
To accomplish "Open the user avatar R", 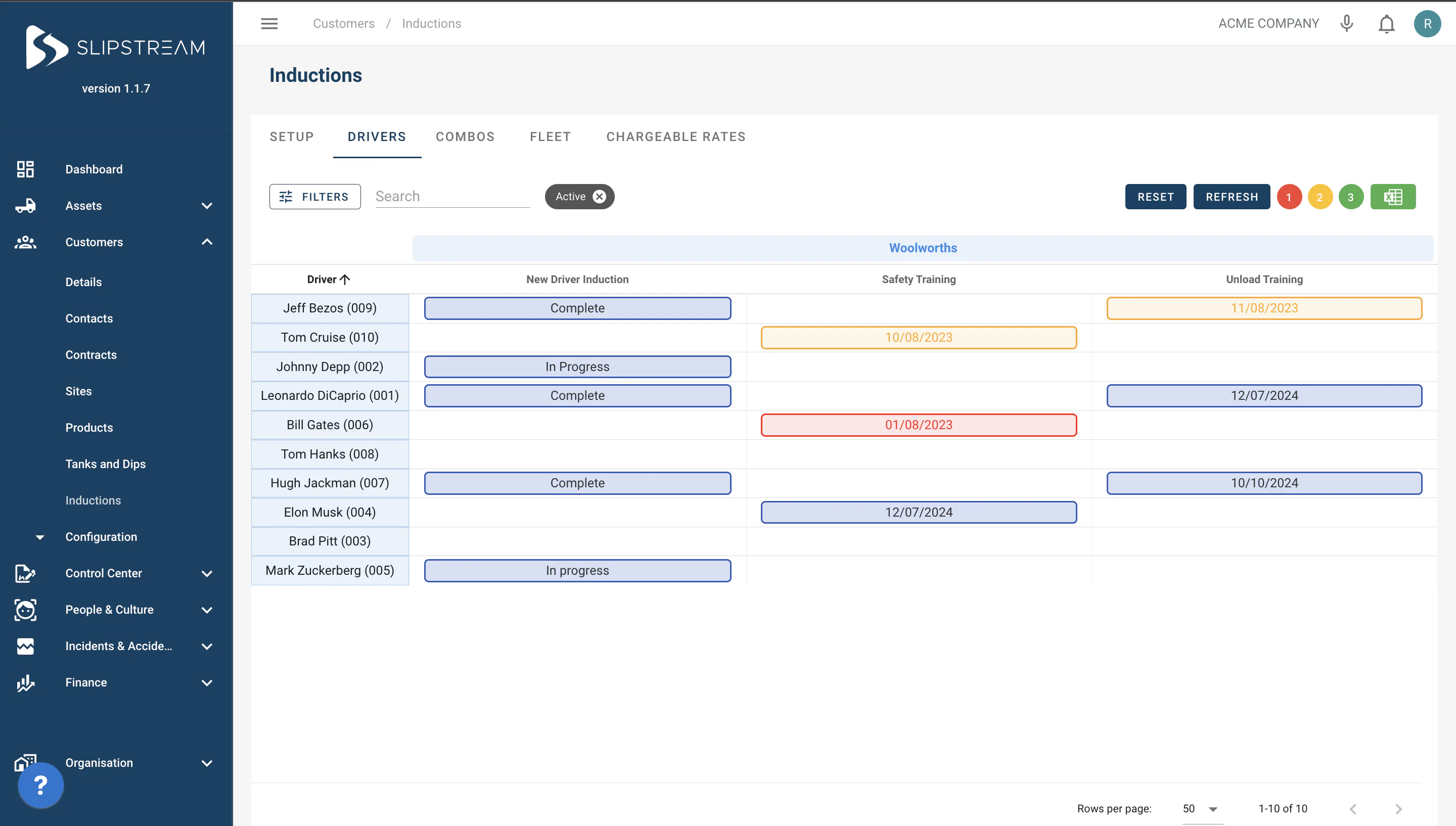I will click(1427, 24).
